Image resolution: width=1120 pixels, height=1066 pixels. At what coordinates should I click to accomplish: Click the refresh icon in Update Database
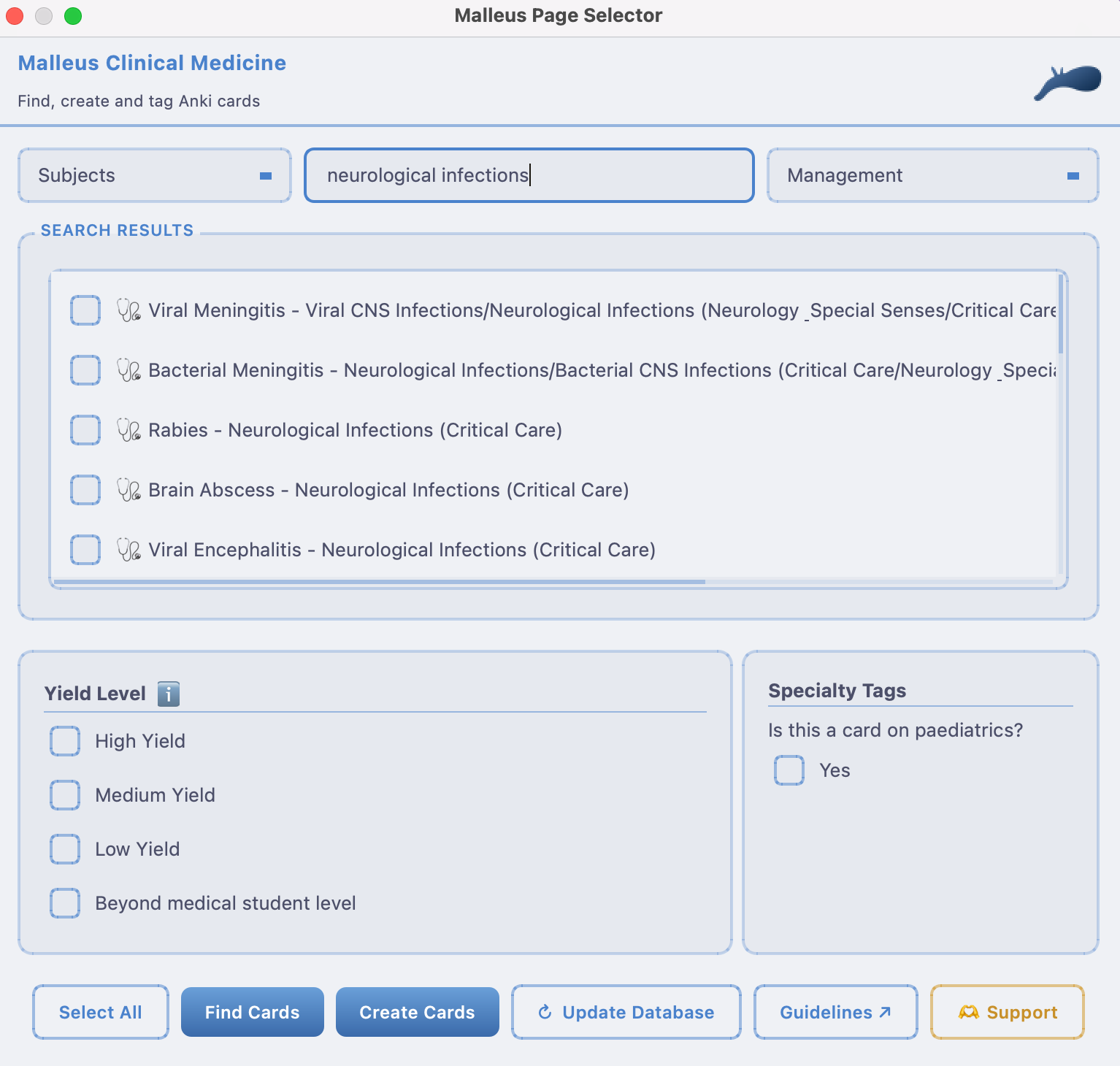click(545, 1012)
